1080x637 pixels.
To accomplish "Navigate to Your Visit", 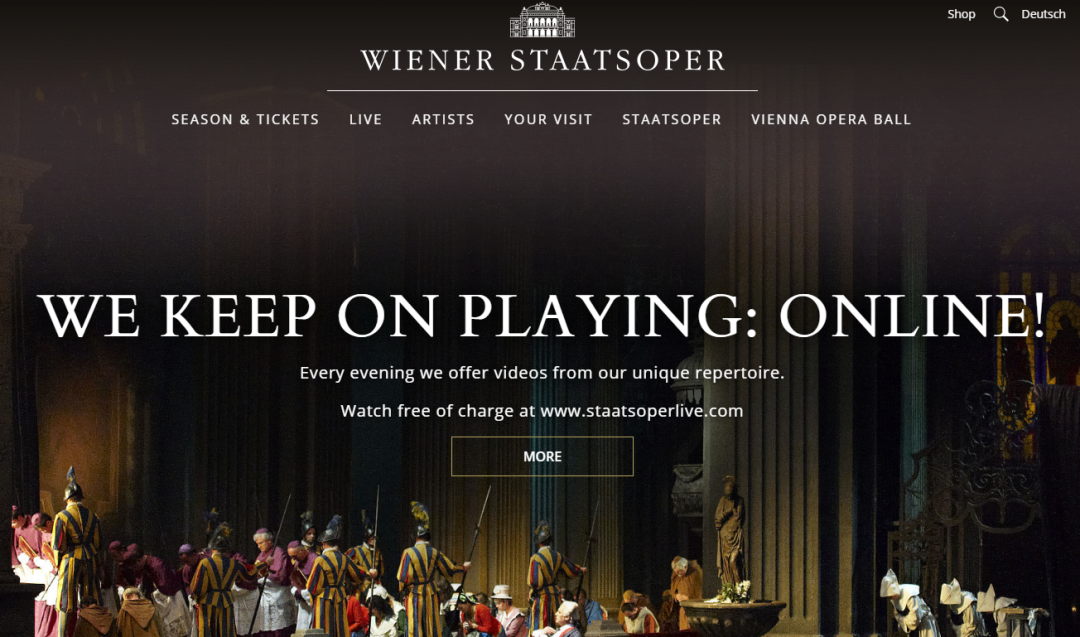I will pyautogui.click(x=548, y=119).
